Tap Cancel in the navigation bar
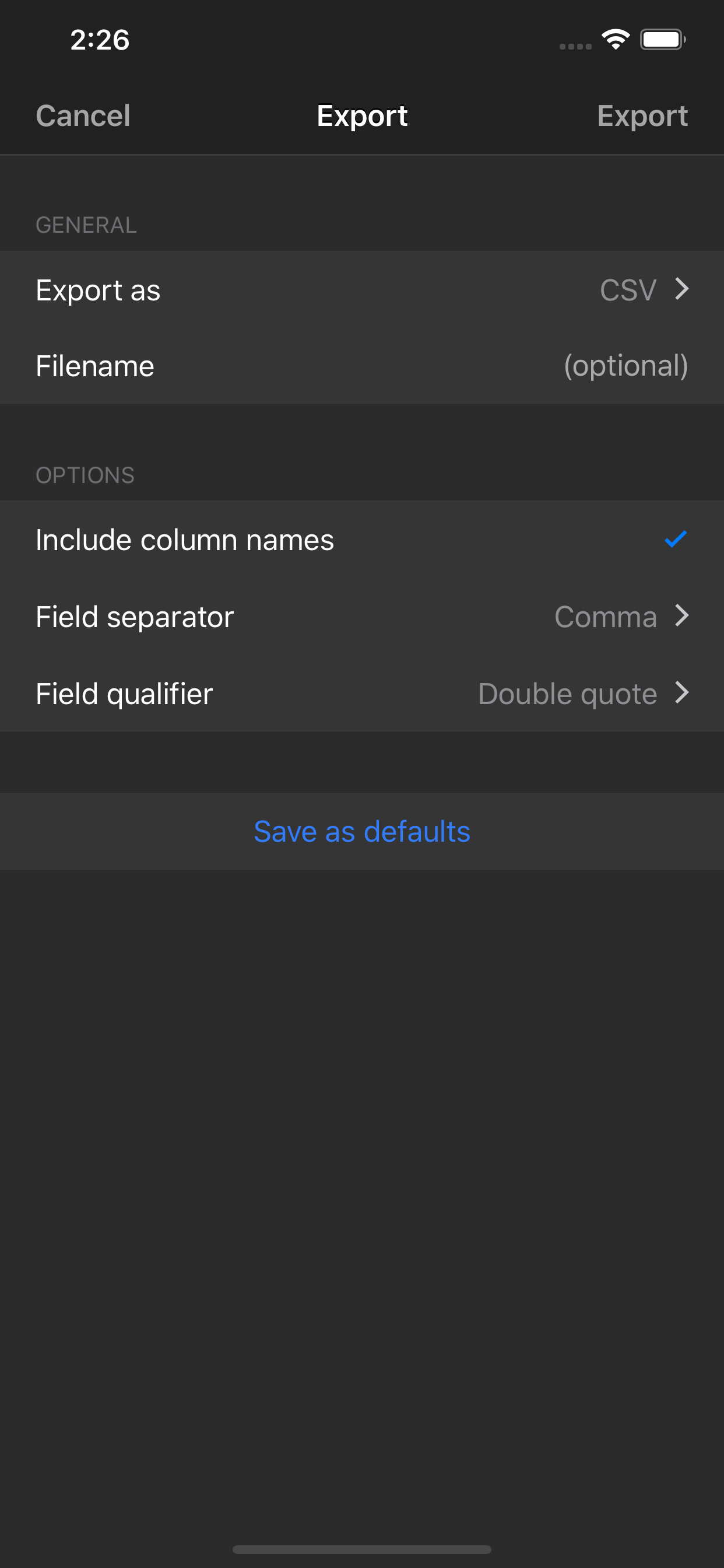Screen dimensions: 724x1568 coord(83,116)
